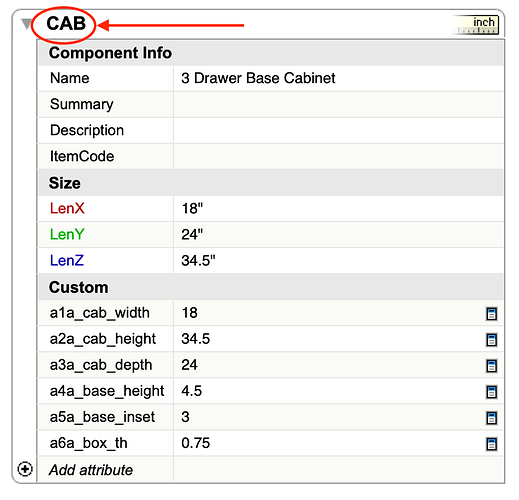The width and height of the screenshot is (519, 500).
Task: Click the Add attribute link
Action: (x=91, y=470)
